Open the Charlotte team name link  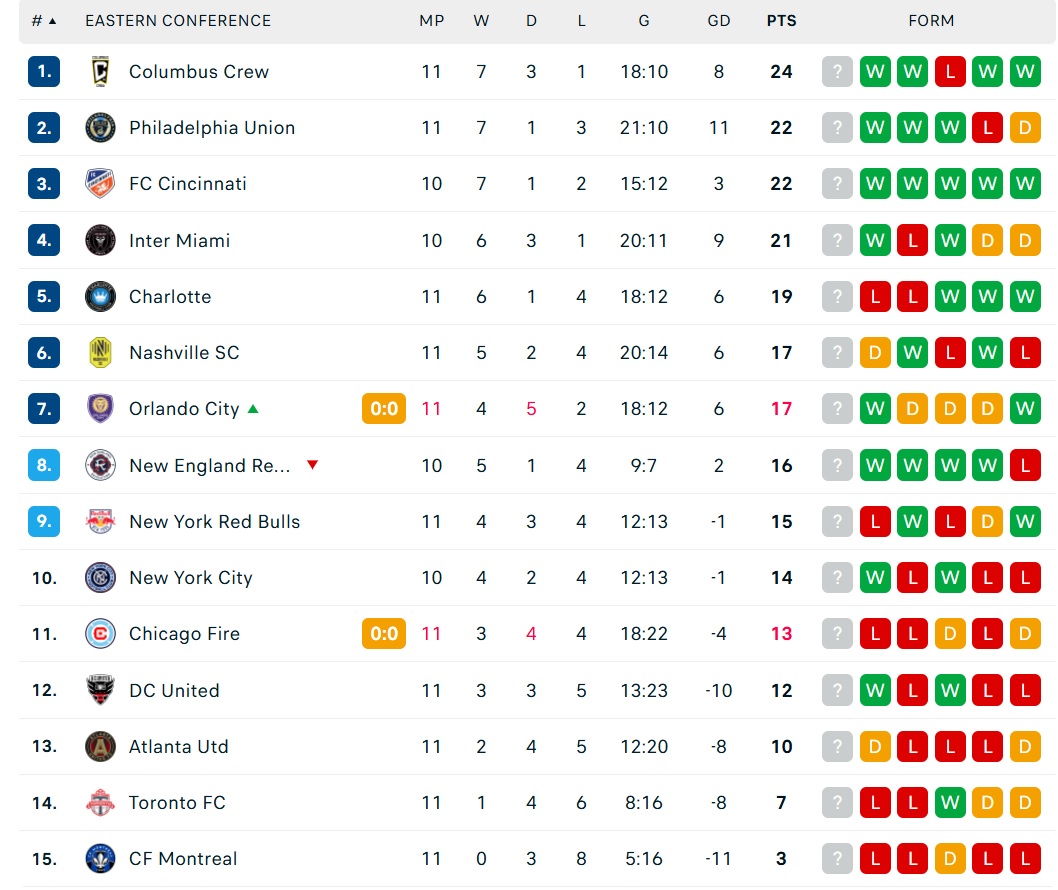[x=170, y=297]
